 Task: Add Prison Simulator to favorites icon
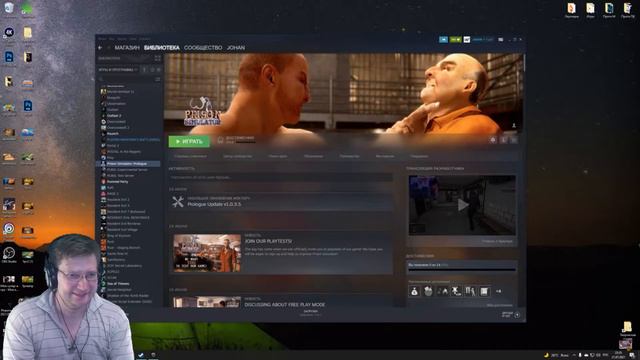click(514, 140)
